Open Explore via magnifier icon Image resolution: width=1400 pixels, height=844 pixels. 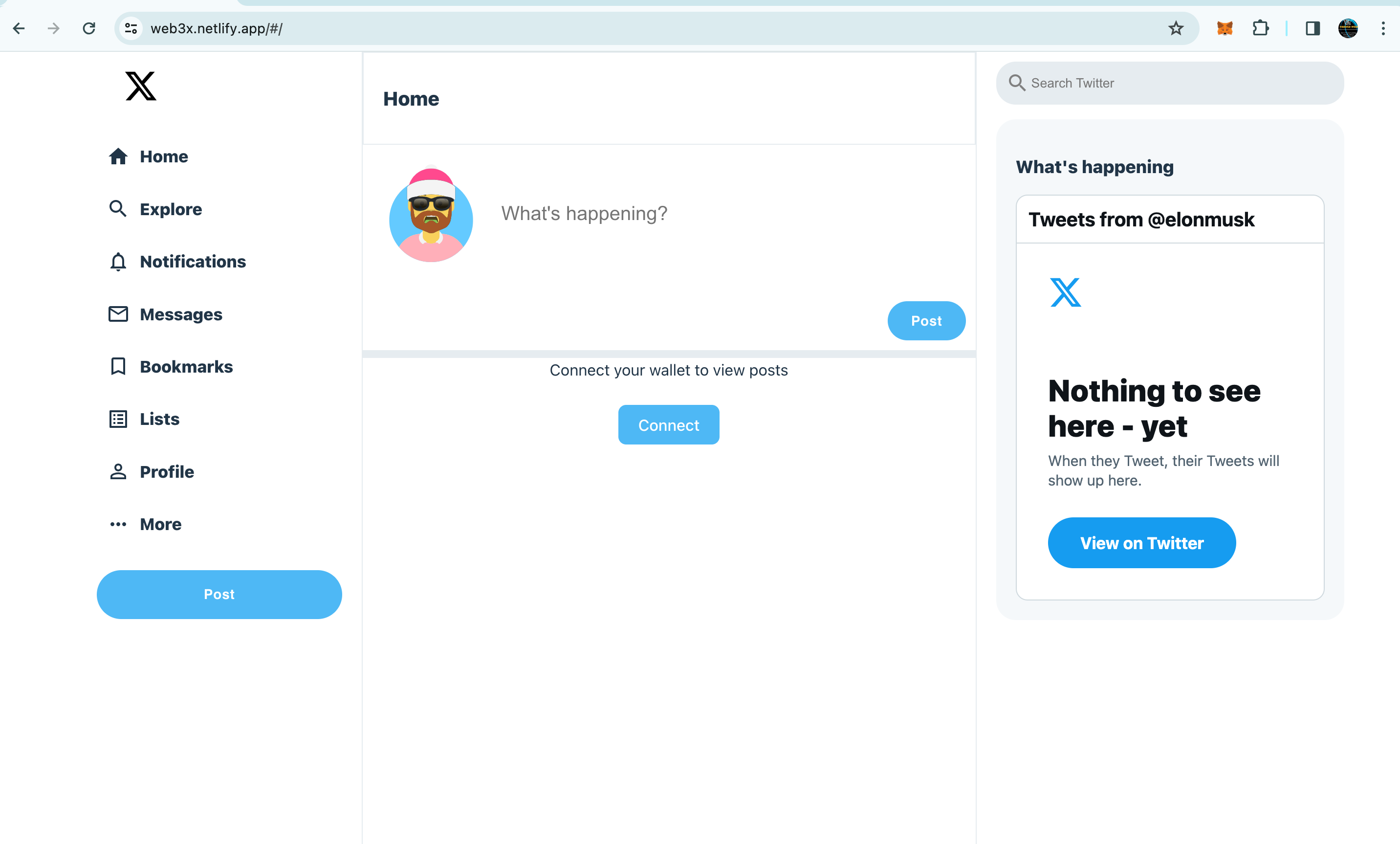(118, 209)
